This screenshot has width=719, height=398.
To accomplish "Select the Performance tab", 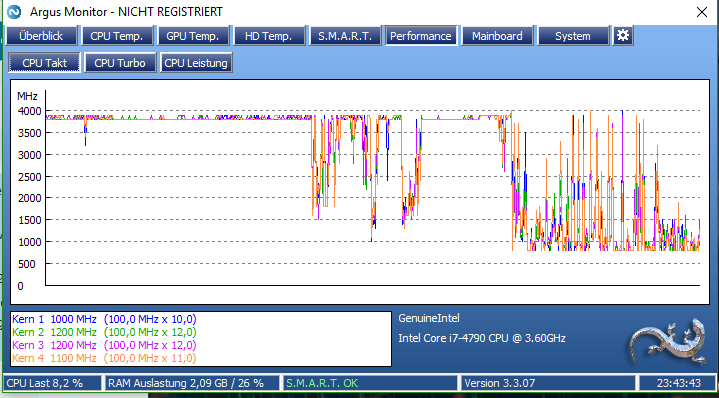I will pyautogui.click(x=421, y=36).
